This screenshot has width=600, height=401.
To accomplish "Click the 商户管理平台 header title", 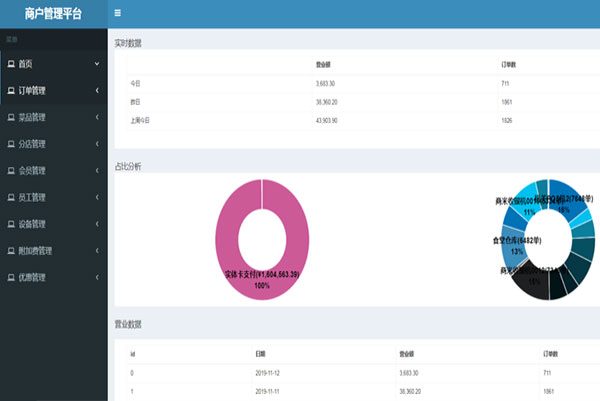I will [53, 14].
